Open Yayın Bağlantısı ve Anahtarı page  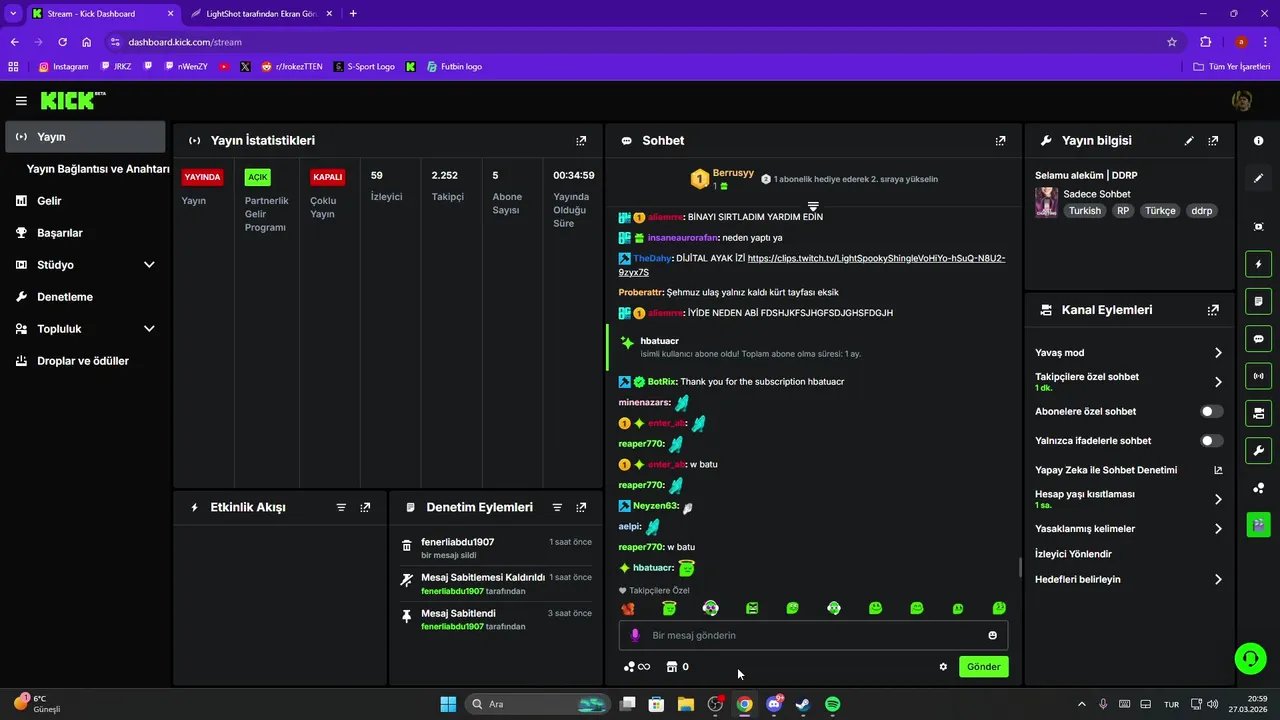point(98,169)
